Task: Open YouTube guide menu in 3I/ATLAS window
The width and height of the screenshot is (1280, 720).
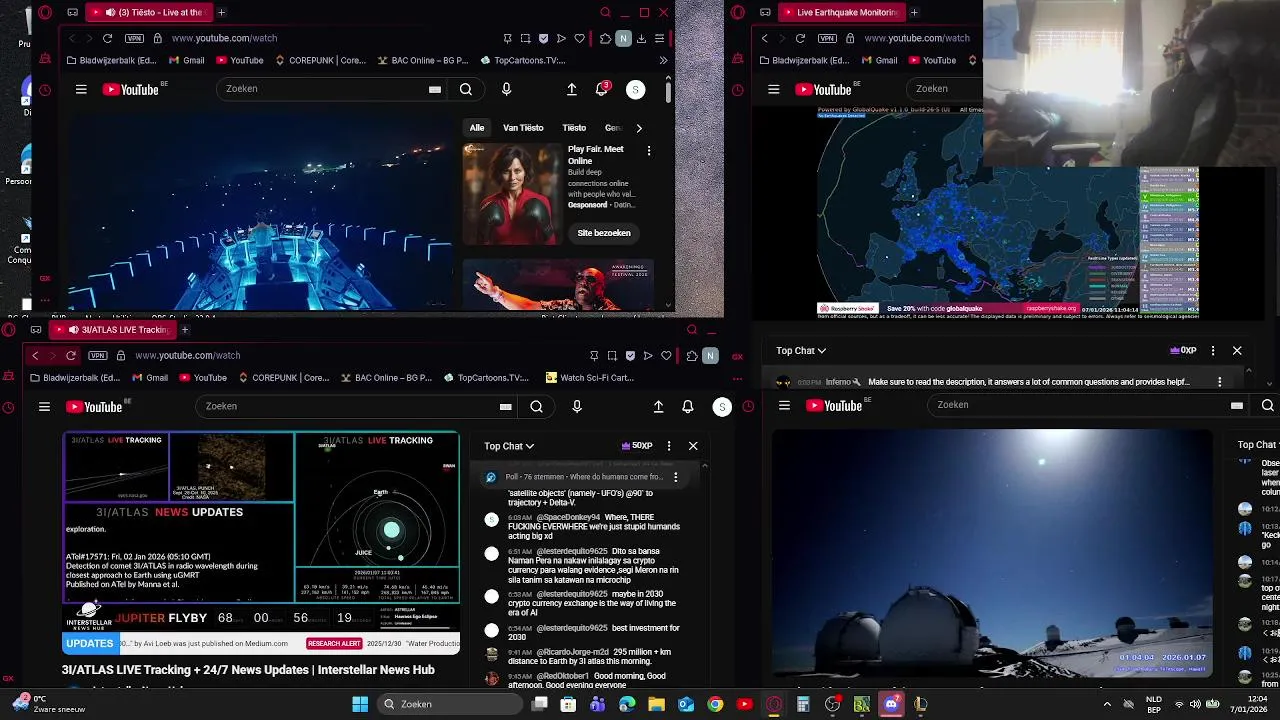Action: tap(44, 406)
